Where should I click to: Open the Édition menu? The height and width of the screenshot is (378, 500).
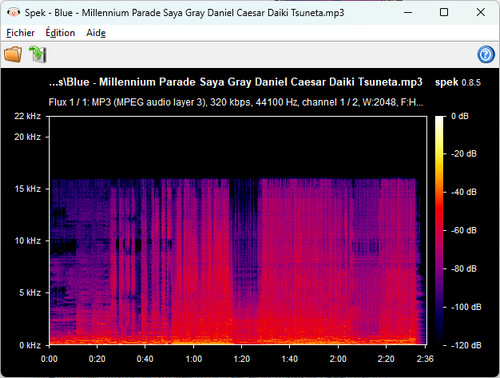point(60,33)
